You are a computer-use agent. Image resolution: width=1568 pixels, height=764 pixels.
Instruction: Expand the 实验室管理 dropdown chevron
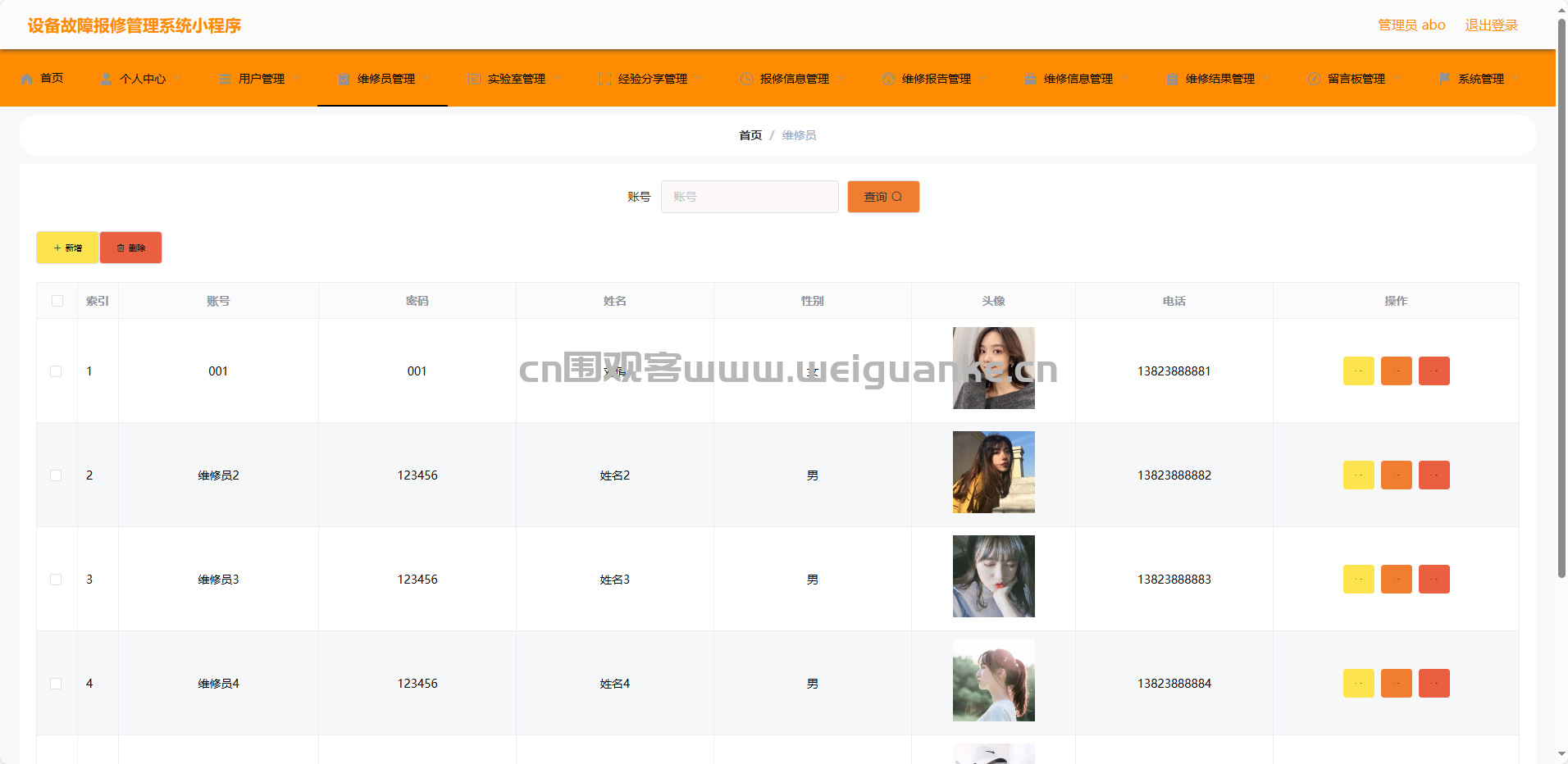coord(557,79)
